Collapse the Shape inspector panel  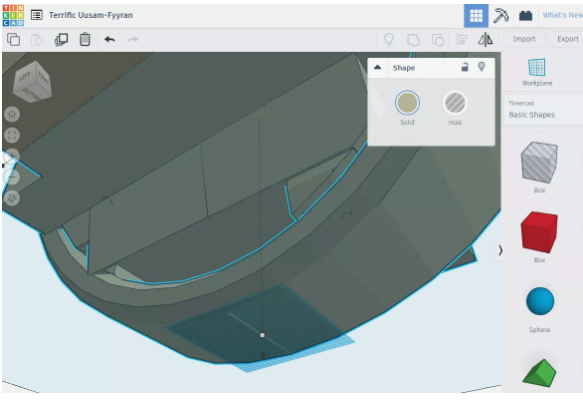point(377,67)
